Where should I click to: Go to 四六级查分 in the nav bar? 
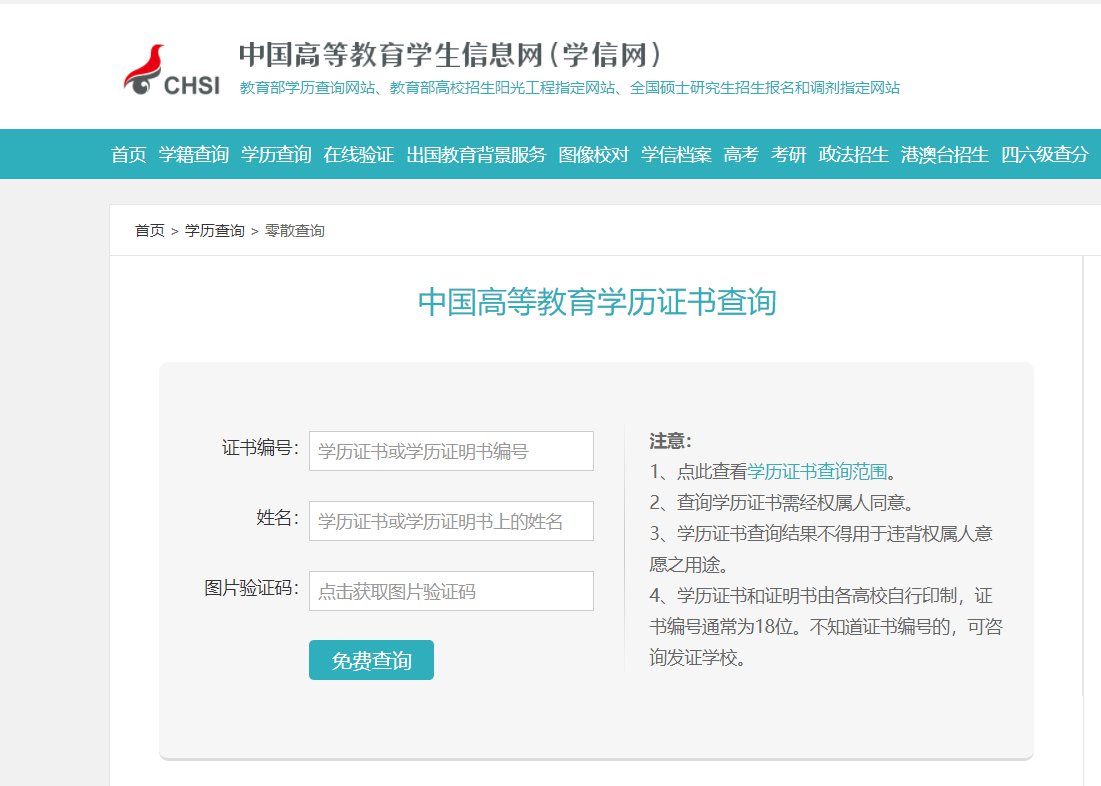(1045, 155)
